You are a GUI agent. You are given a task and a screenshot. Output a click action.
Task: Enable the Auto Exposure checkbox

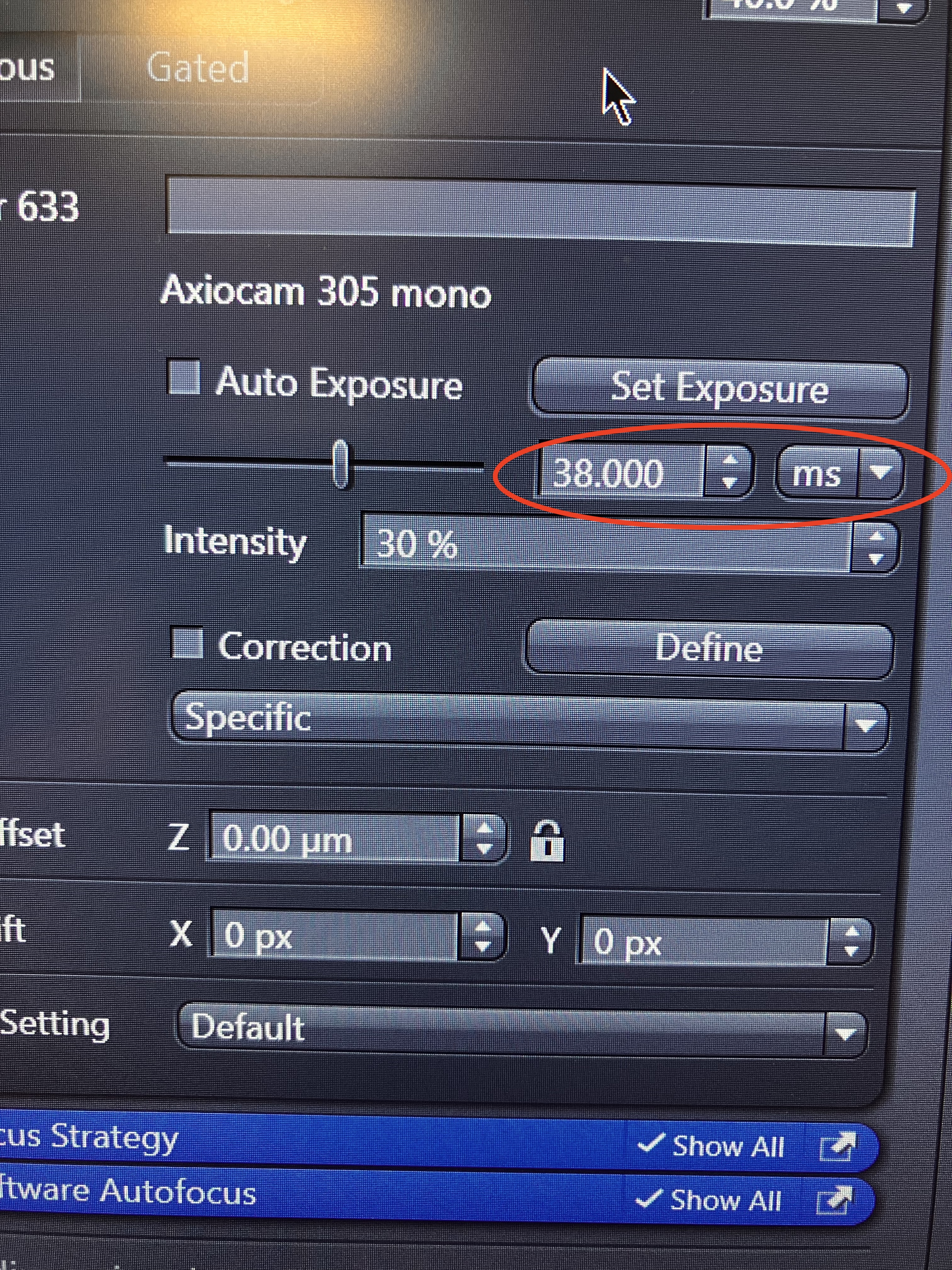click(x=184, y=377)
